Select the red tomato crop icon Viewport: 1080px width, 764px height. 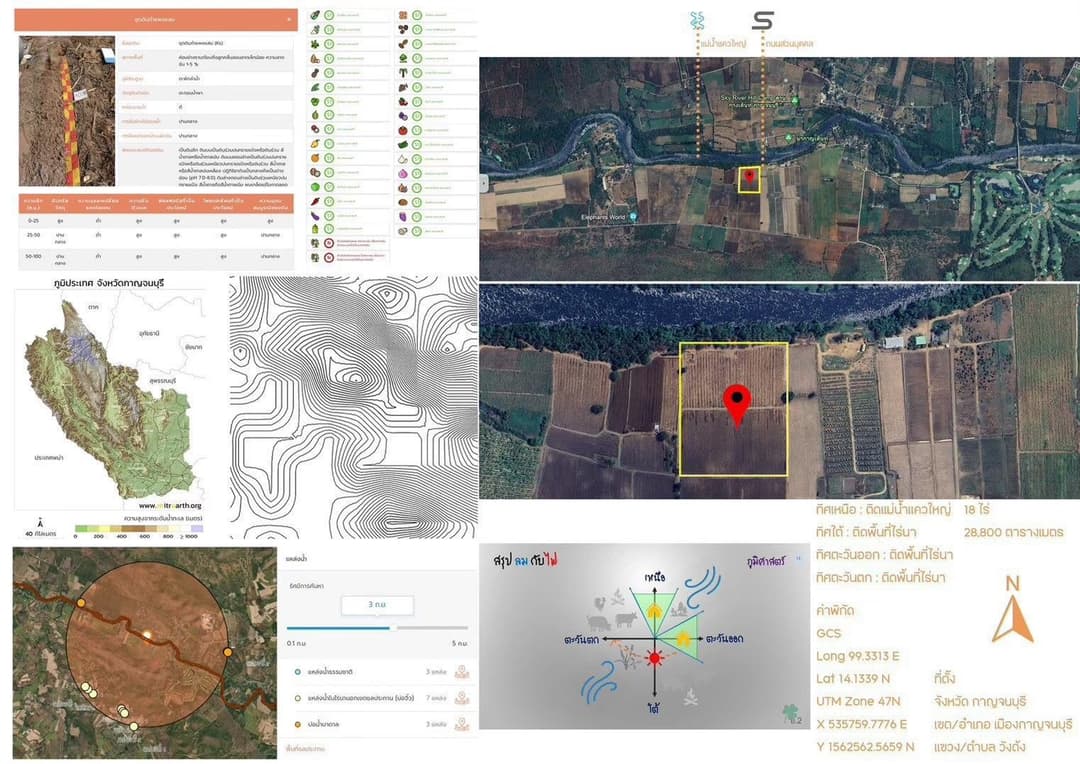(x=403, y=130)
